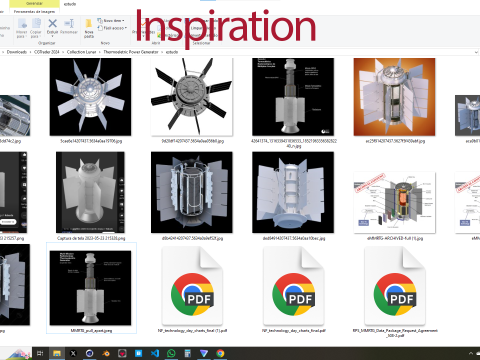This screenshot has height=360, width=480.
Task: Select the wide-base white-fin generator thumbnail
Action: pos(293,192)
